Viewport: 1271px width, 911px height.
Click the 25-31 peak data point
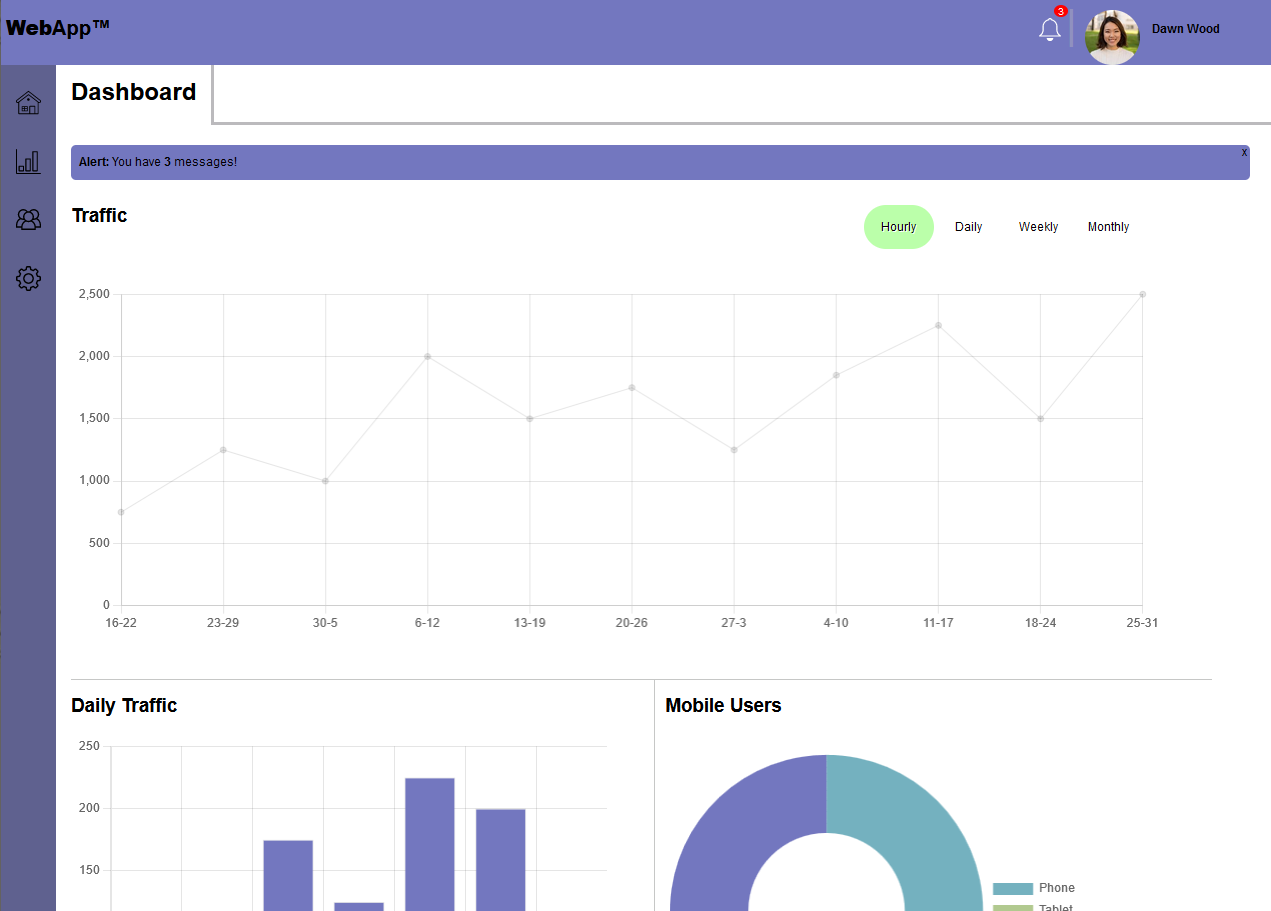(x=1142, y=294)
